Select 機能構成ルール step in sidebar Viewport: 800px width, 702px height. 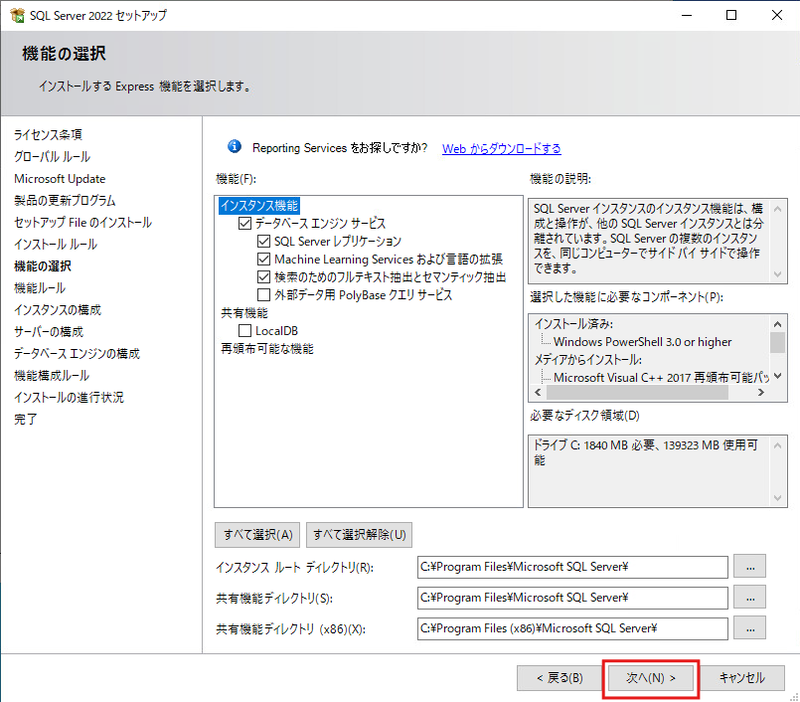click(52, 376)
